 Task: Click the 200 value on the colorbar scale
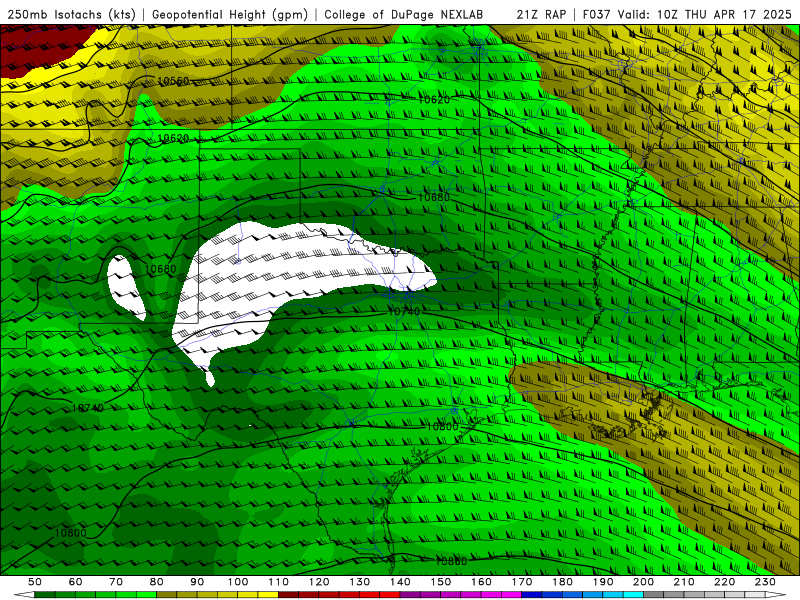point(644,582)
